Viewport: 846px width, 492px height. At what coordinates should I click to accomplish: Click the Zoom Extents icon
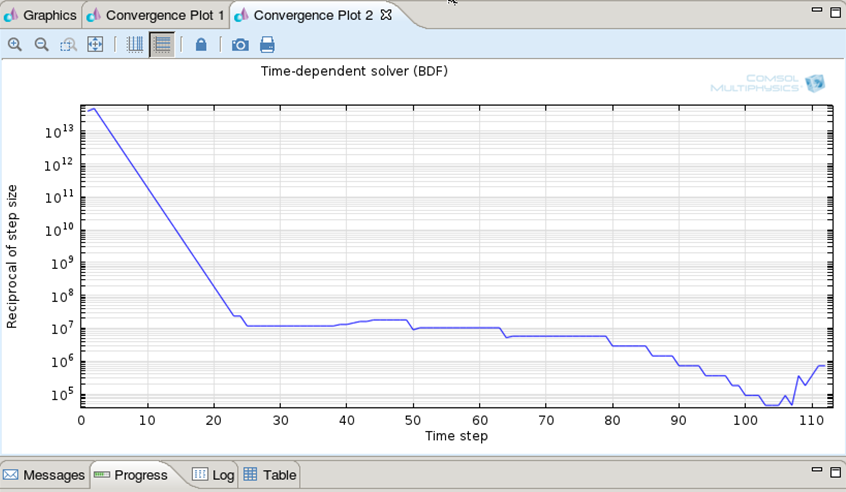pyautogui.click(x=95, y=45)
